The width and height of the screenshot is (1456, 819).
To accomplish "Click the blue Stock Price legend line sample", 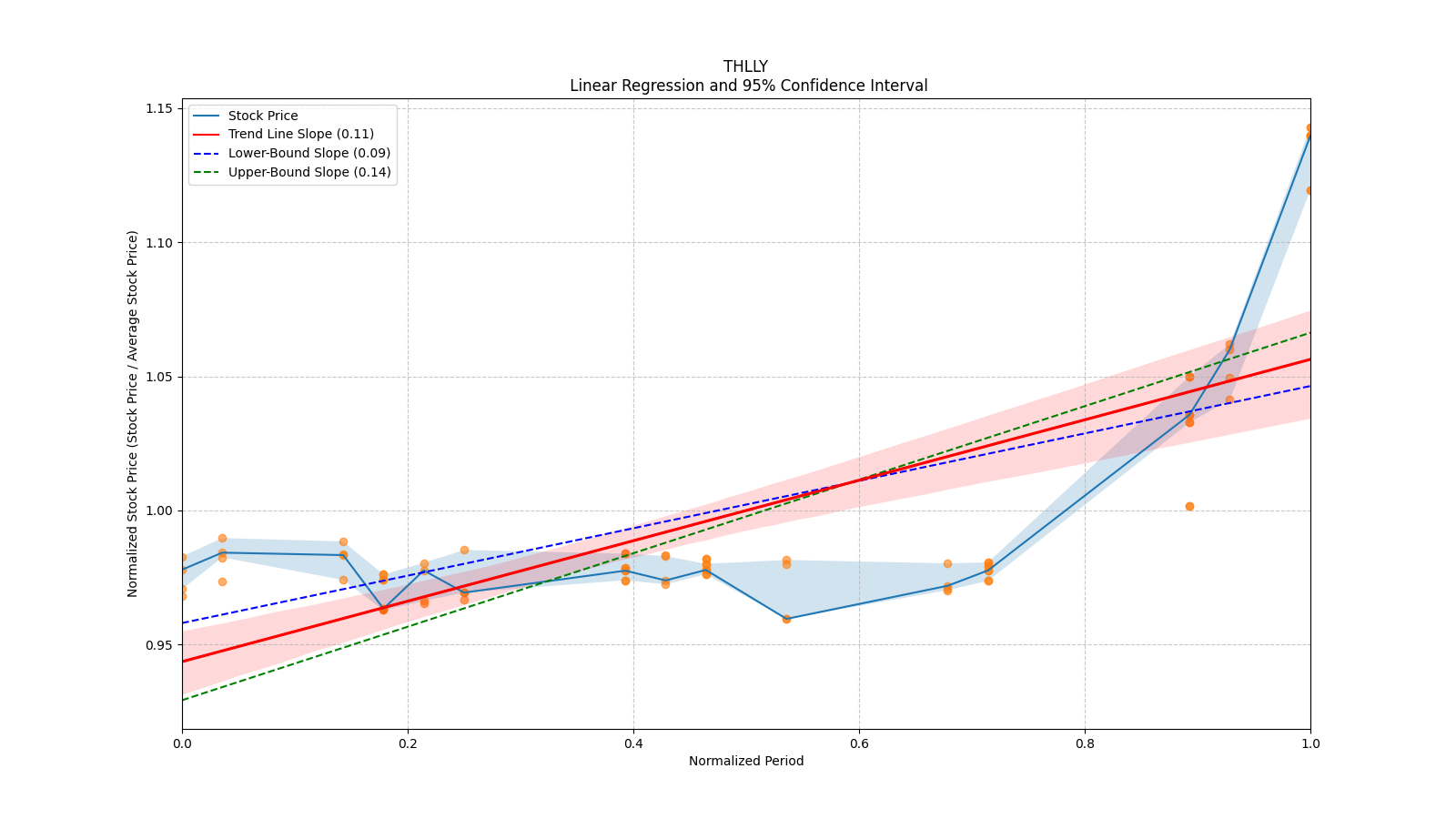I will tap(207, 116).
